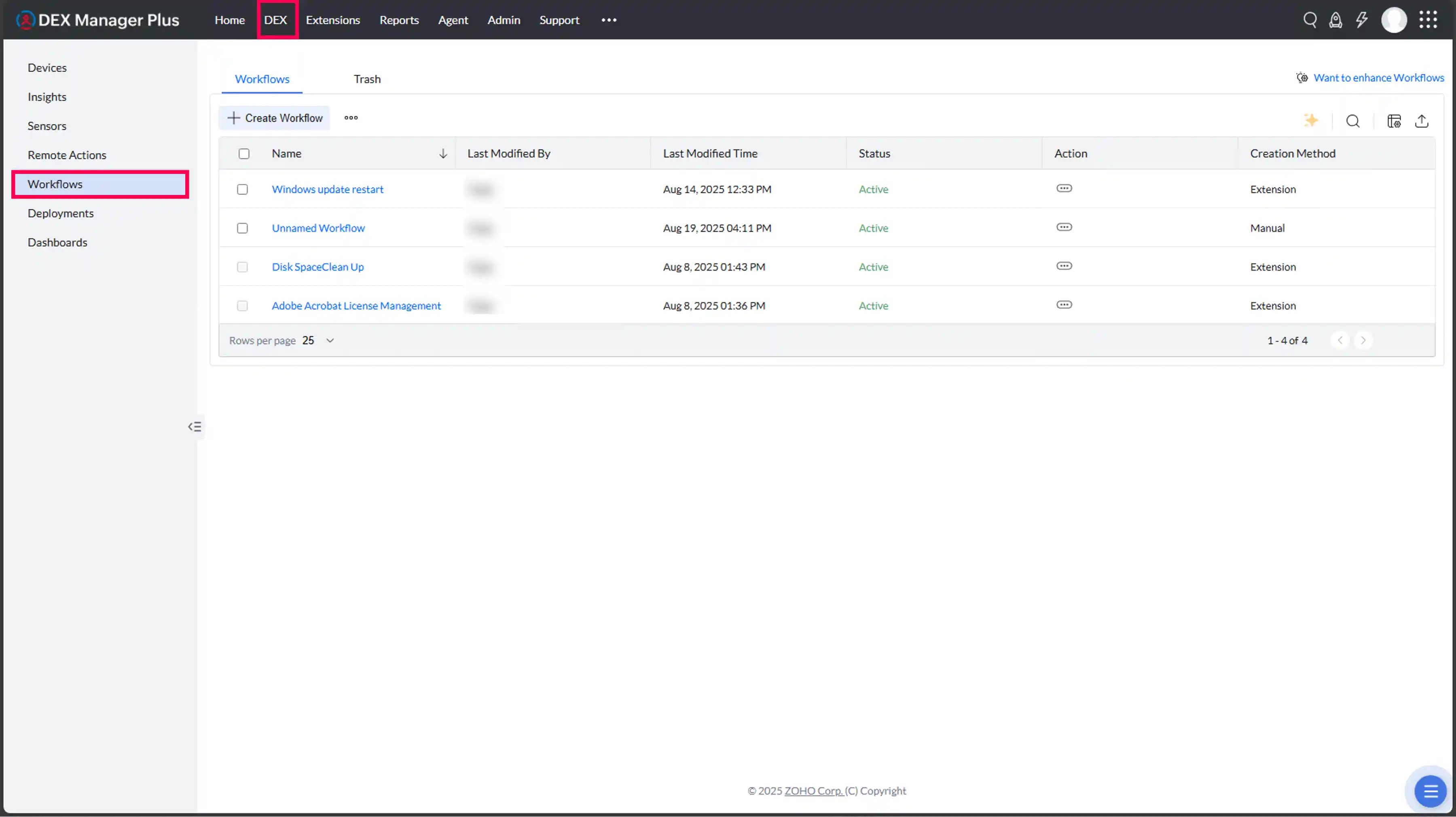Open the user profile avatar
Viewport: 1456px width, 817px height.
[1394, 19]
